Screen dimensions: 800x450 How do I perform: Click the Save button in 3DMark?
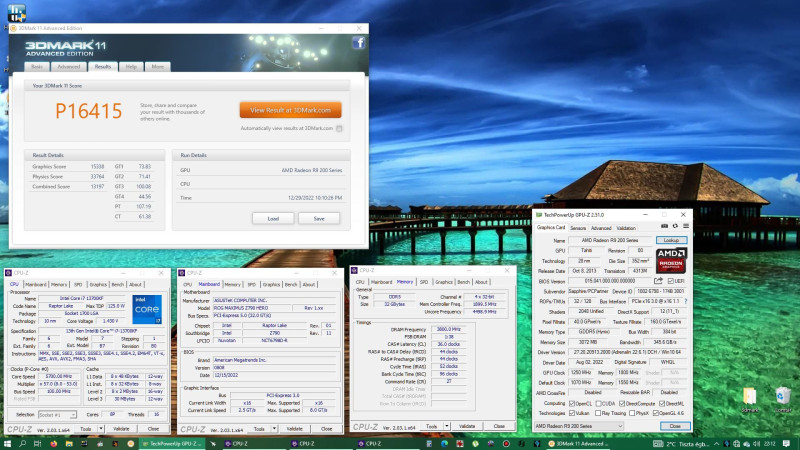319,218
